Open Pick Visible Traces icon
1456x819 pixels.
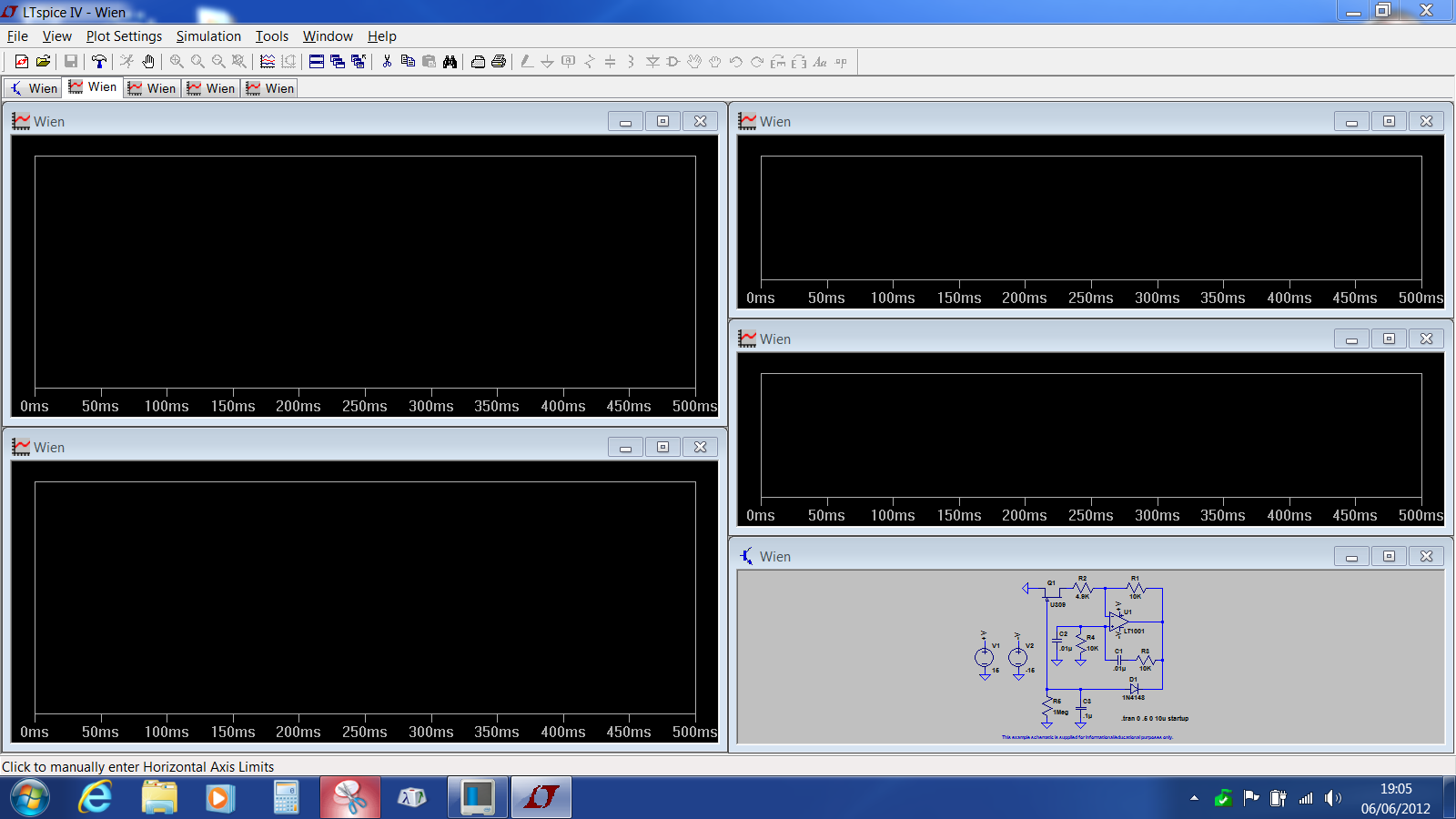pyautogui.click(x=268, y=62)
